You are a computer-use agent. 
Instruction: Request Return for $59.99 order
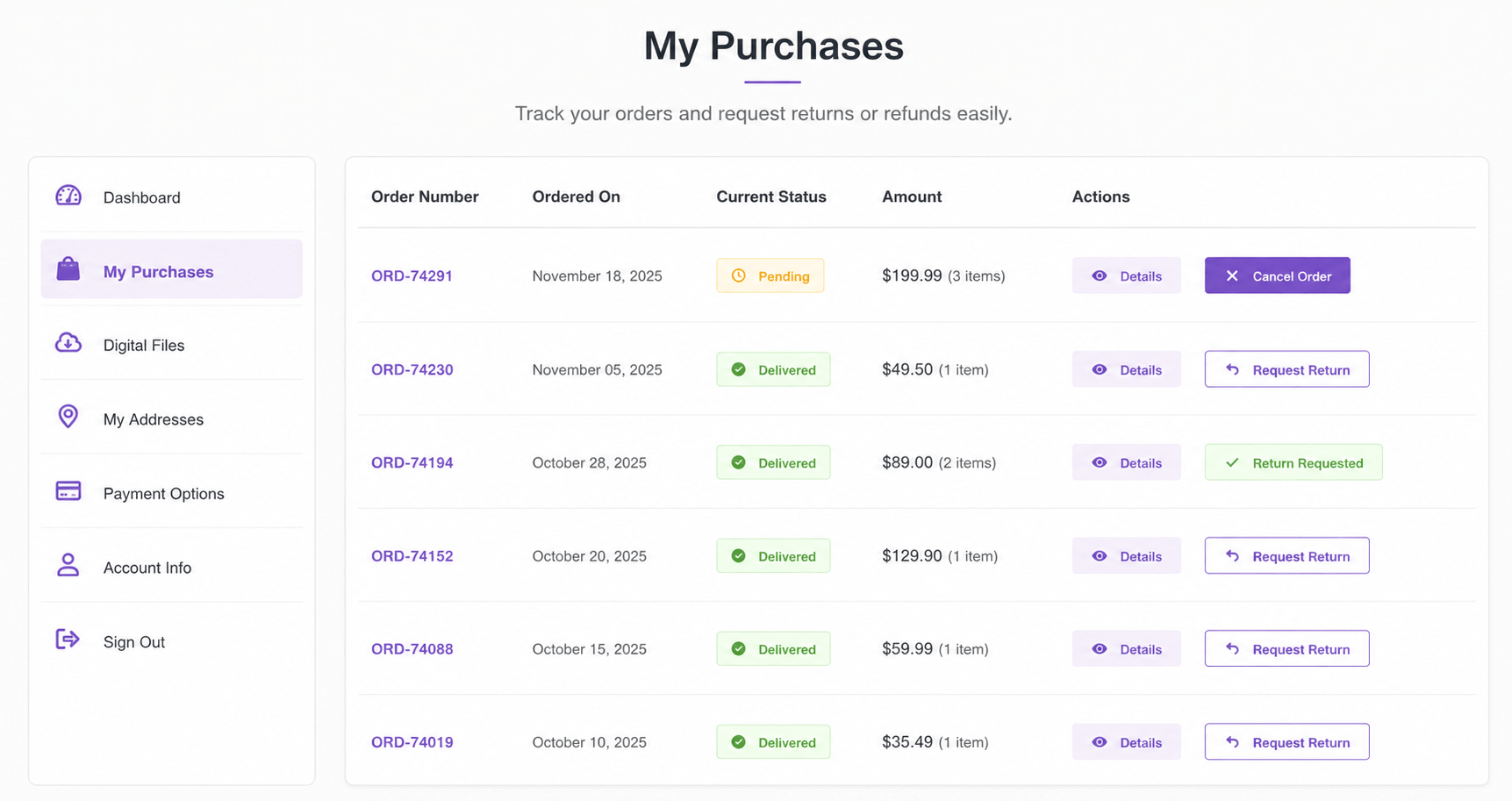point(1286,648)
